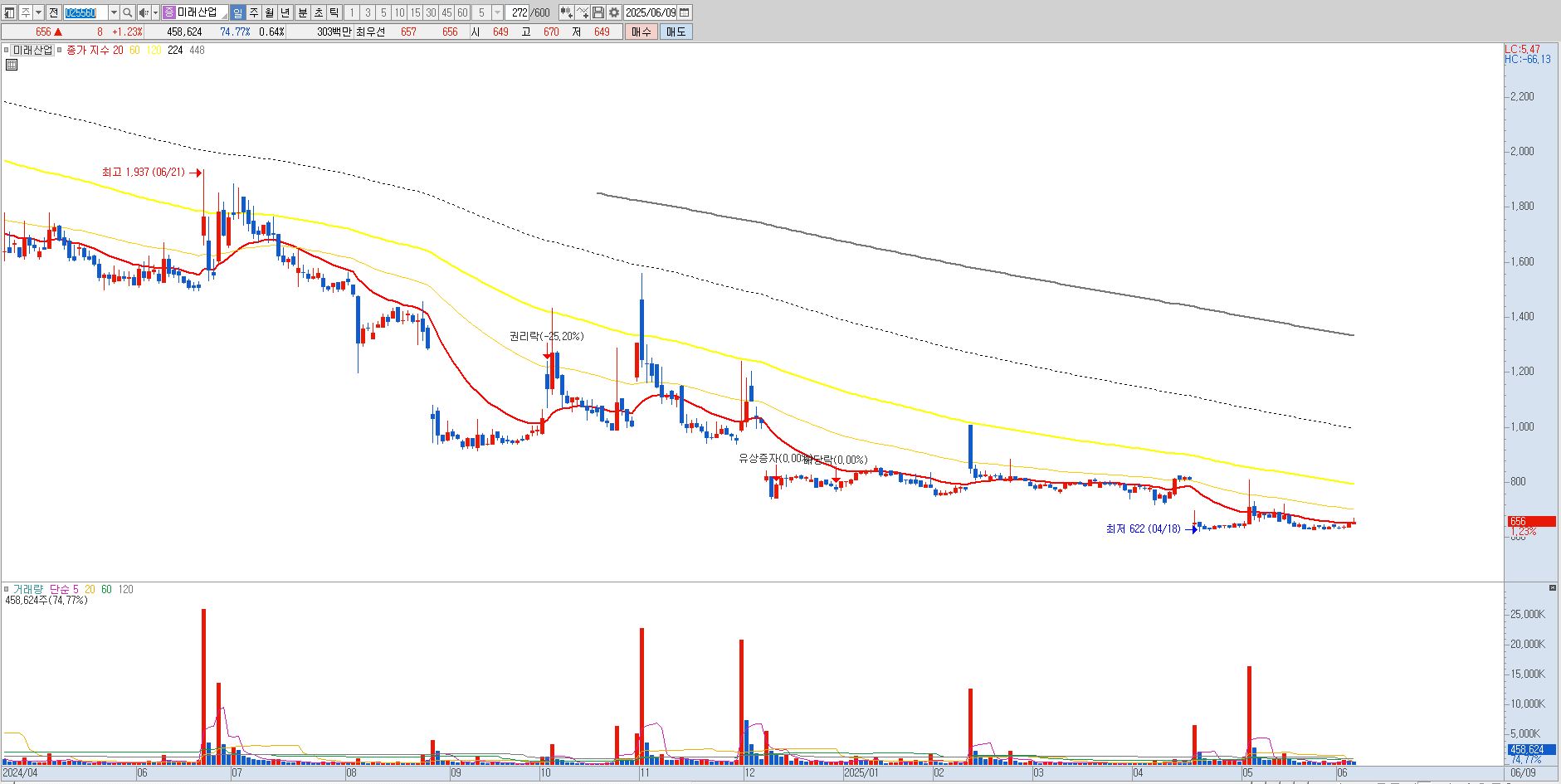
Task: Click the line drawing tool icon
Action: [x=583, y=12]
